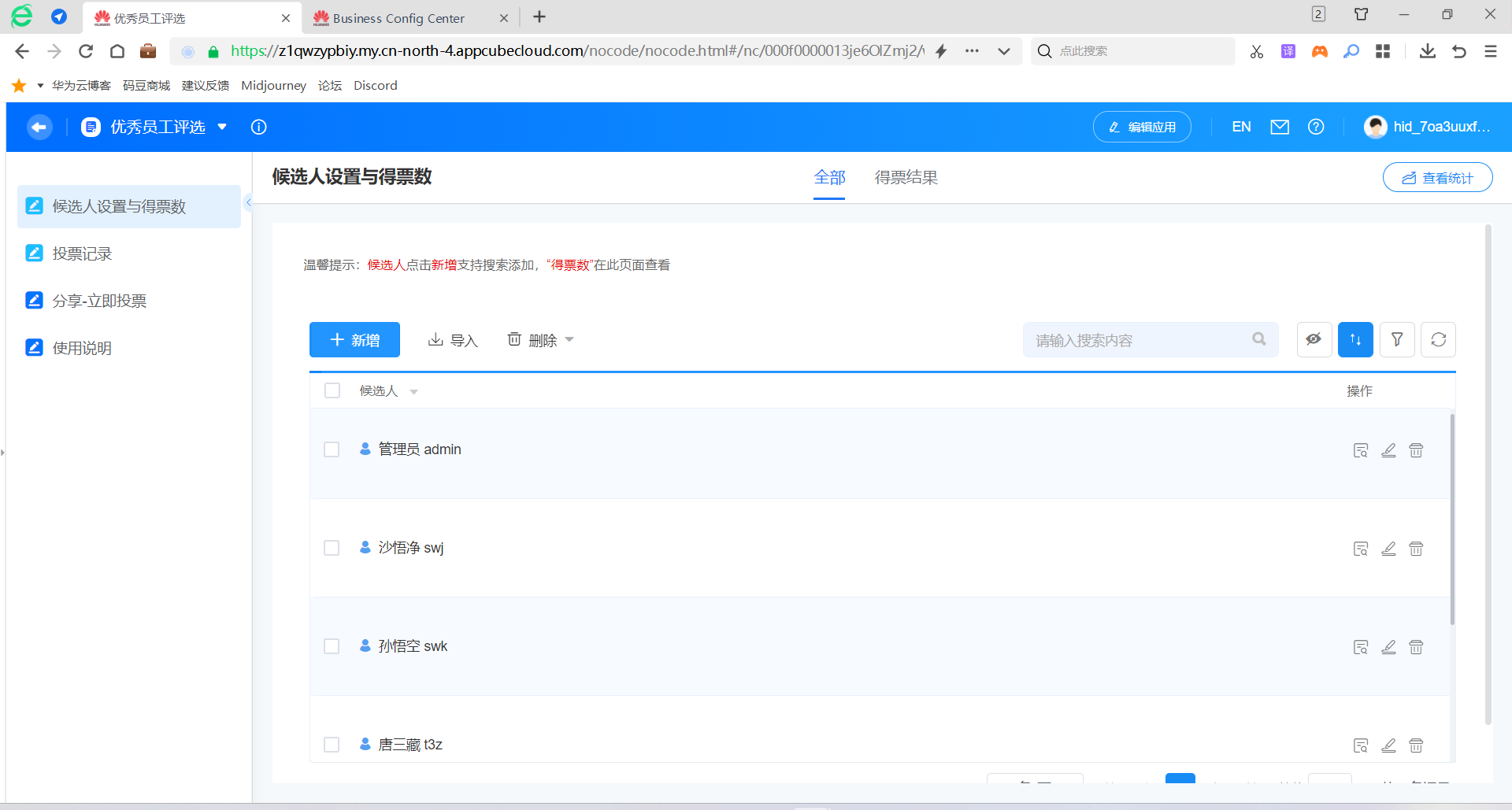This screenshot has width=1512, height=810.
Task: Delete the 沙悟净 swj row
Action: pos(1416,549)
